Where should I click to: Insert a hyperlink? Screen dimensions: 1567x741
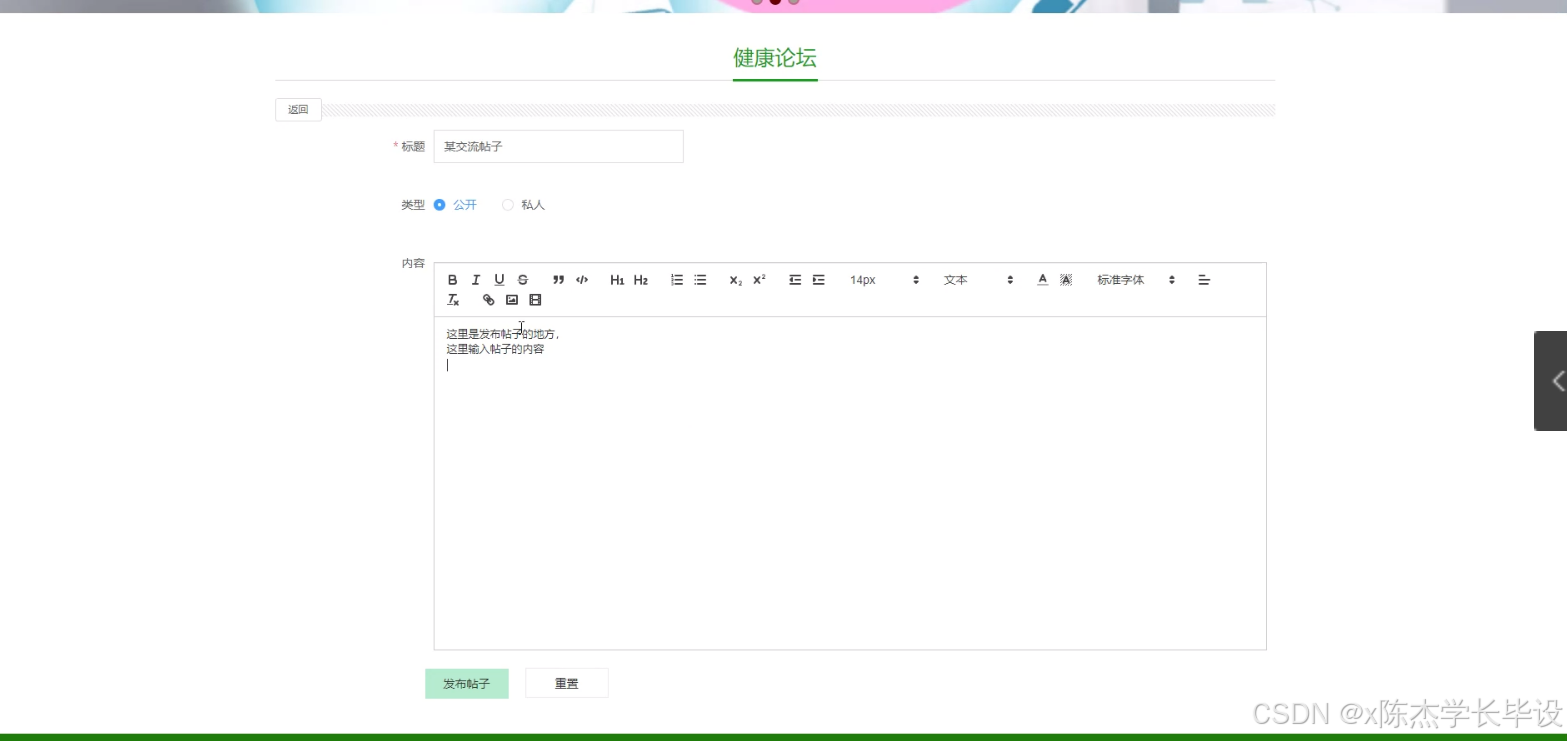pyautogui.click(x=488, y=299)
